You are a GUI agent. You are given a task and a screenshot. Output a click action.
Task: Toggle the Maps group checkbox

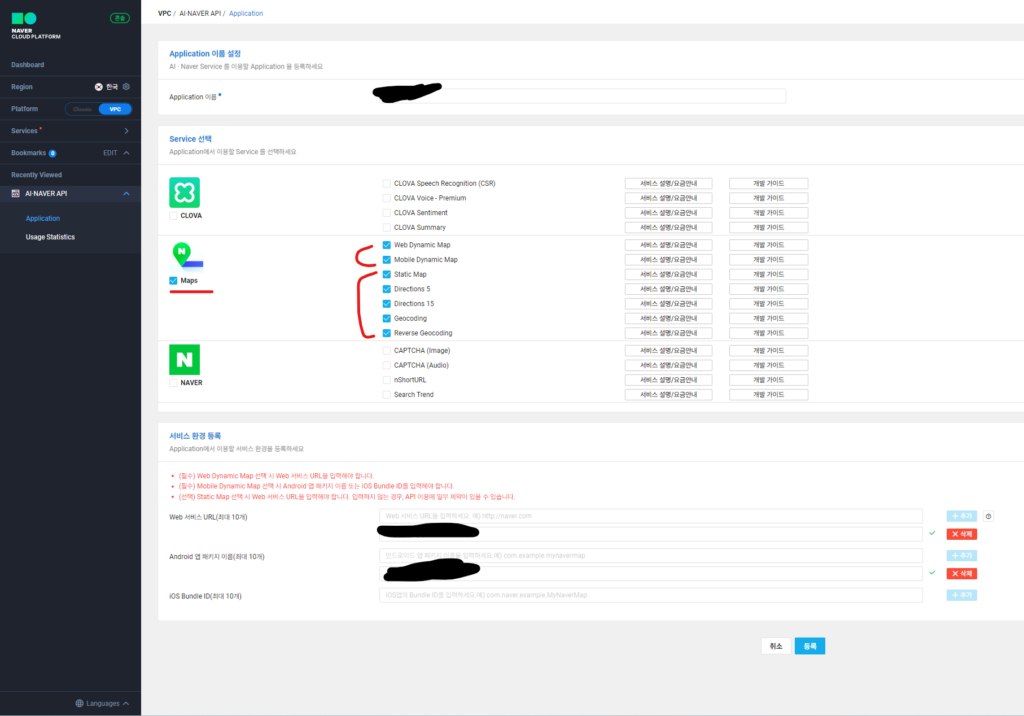pos(173,280)
